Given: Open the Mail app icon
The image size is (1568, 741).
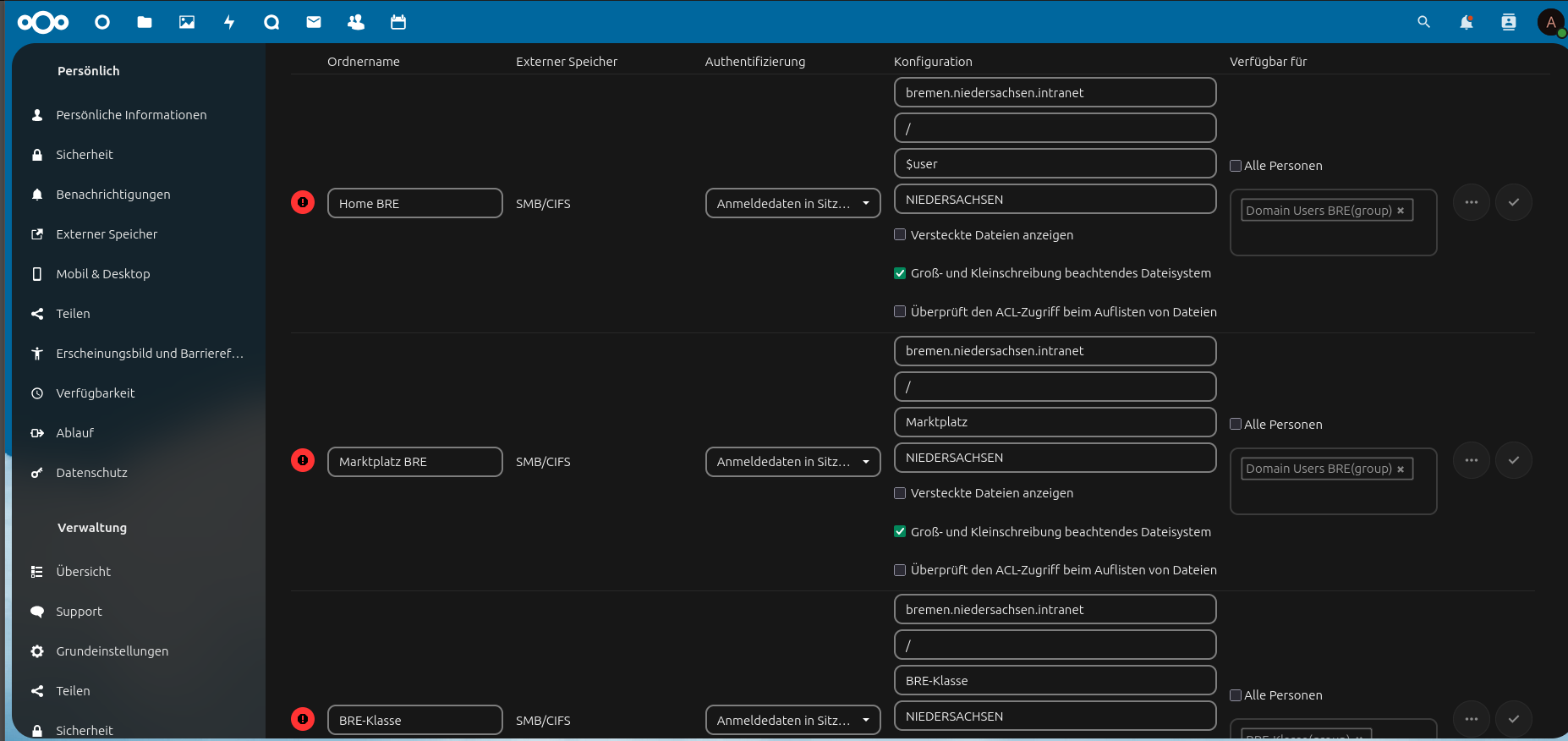Looking at the screenshot, I should [x=314, y=22].
